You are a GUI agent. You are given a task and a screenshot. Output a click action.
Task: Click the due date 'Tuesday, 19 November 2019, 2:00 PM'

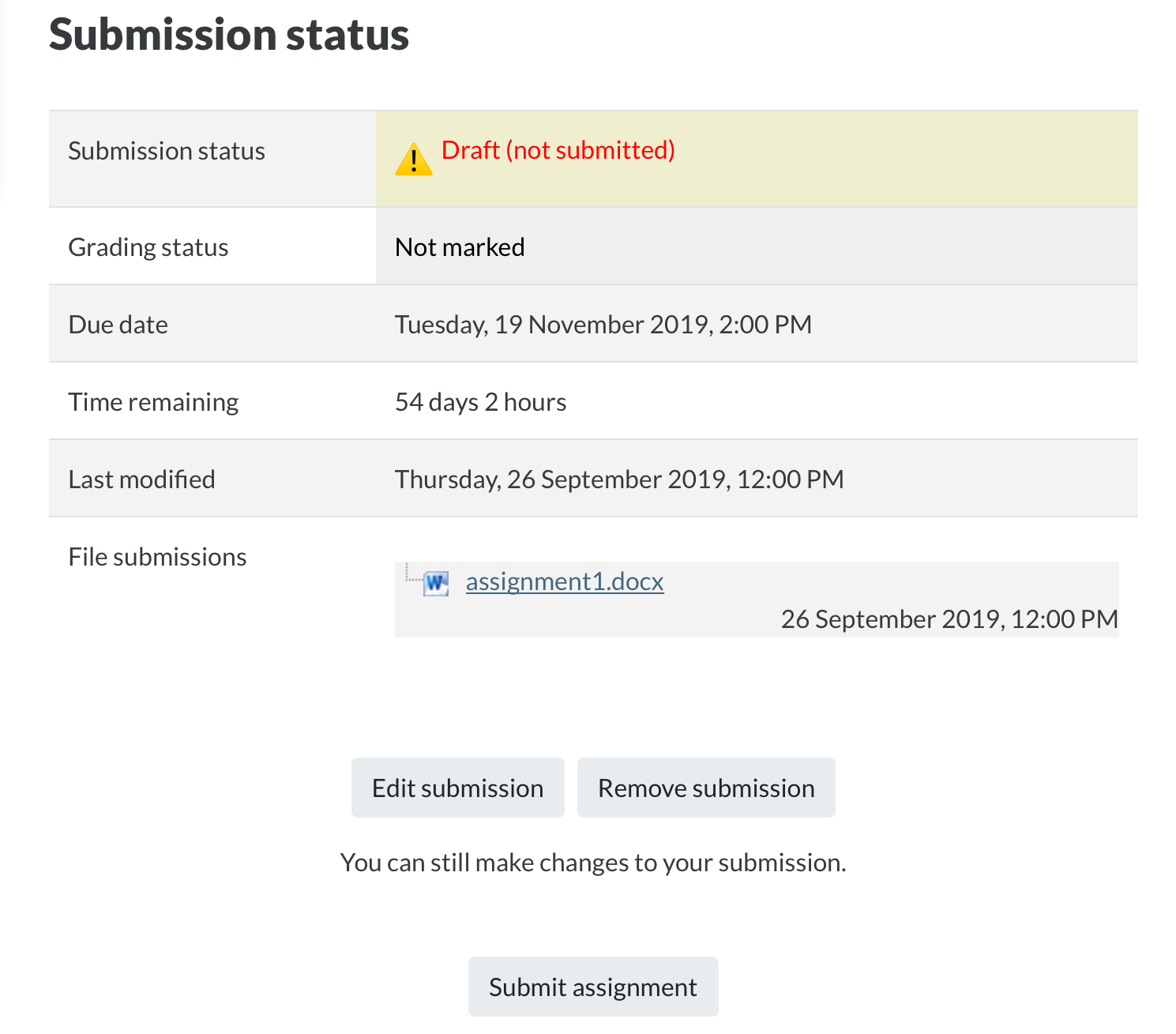(603, 325)
